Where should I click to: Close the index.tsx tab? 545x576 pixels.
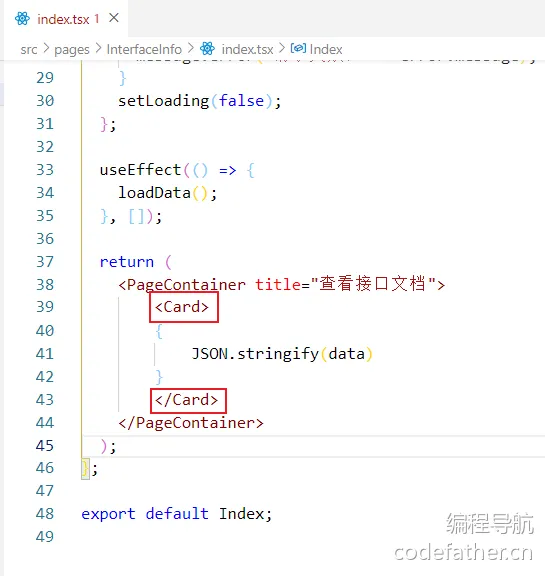pos(114,18)
